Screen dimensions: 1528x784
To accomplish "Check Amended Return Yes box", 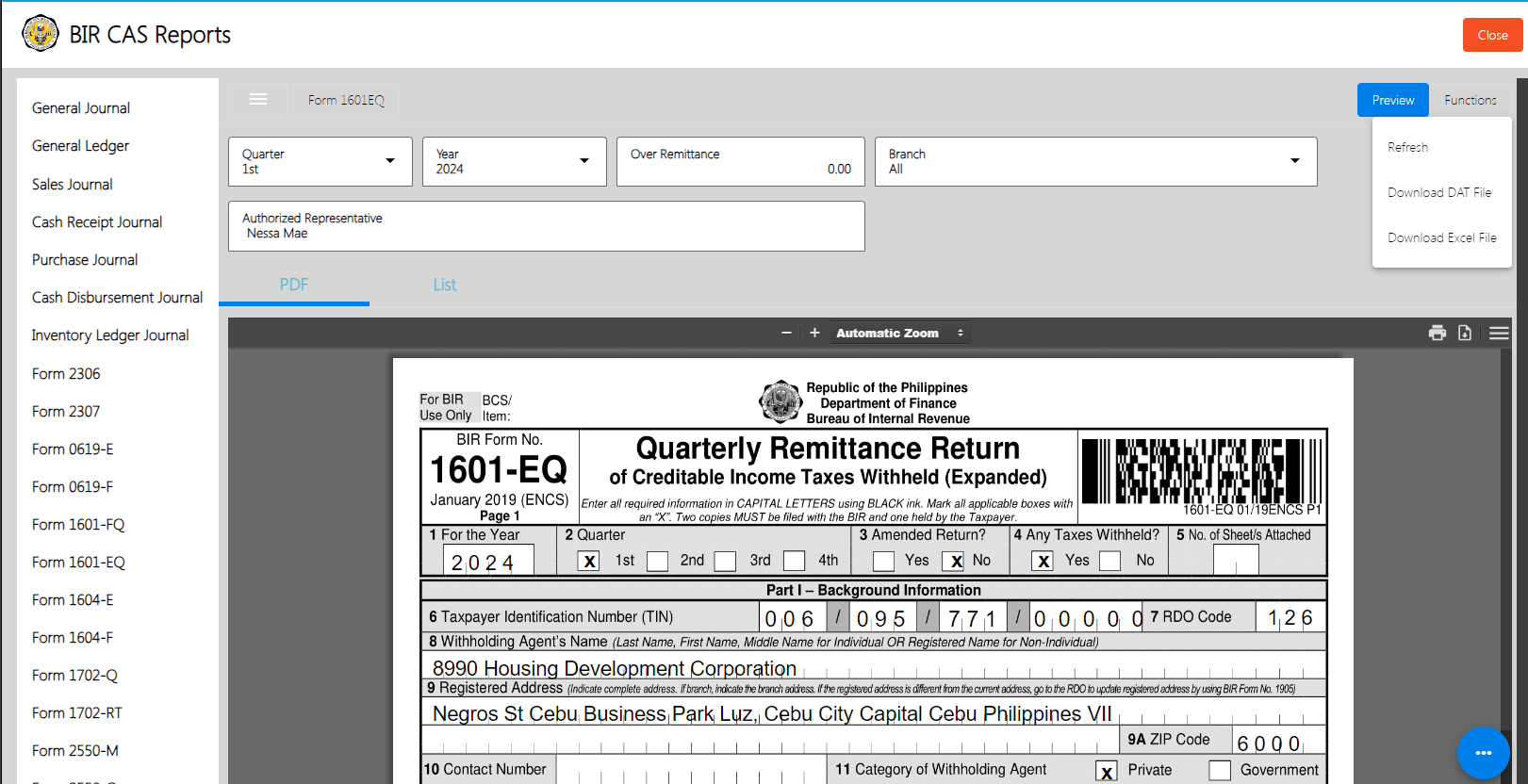I will pyautogui.click(x=884, y=562).
